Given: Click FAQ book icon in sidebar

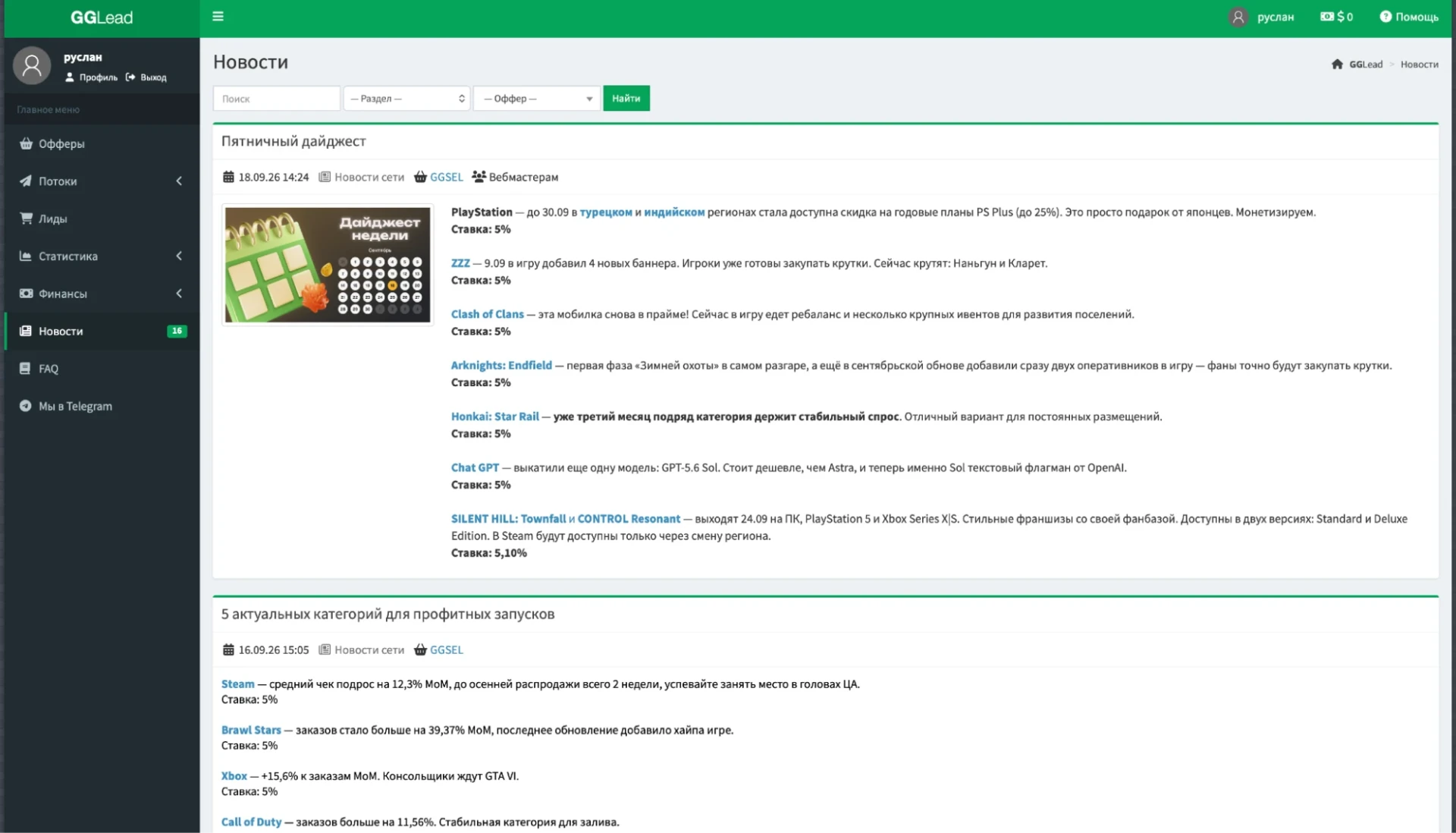Looking at the screenshot, I should [25, 369].
